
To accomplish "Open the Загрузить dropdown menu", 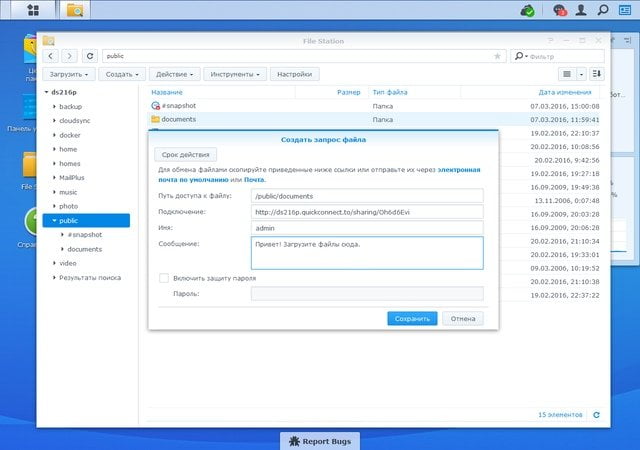I will (69, 74).
